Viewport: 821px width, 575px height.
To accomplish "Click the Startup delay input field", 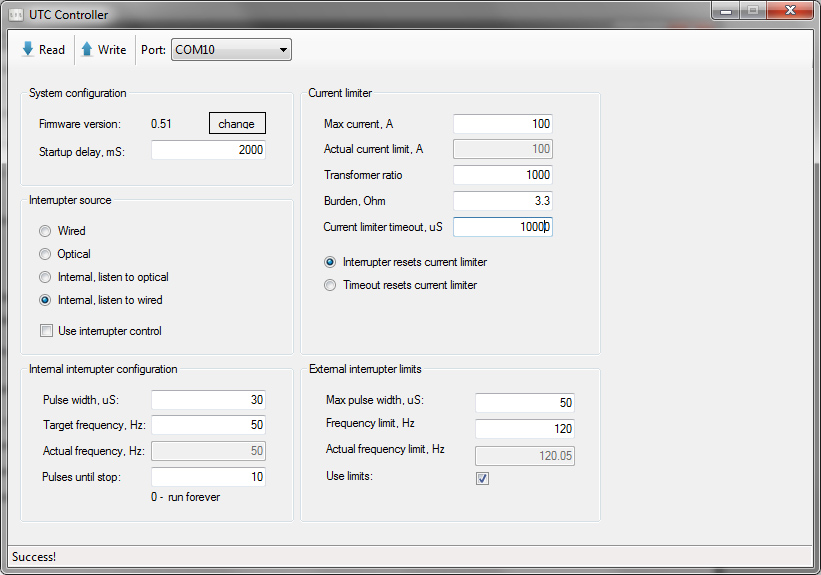I will click(208, 150).
